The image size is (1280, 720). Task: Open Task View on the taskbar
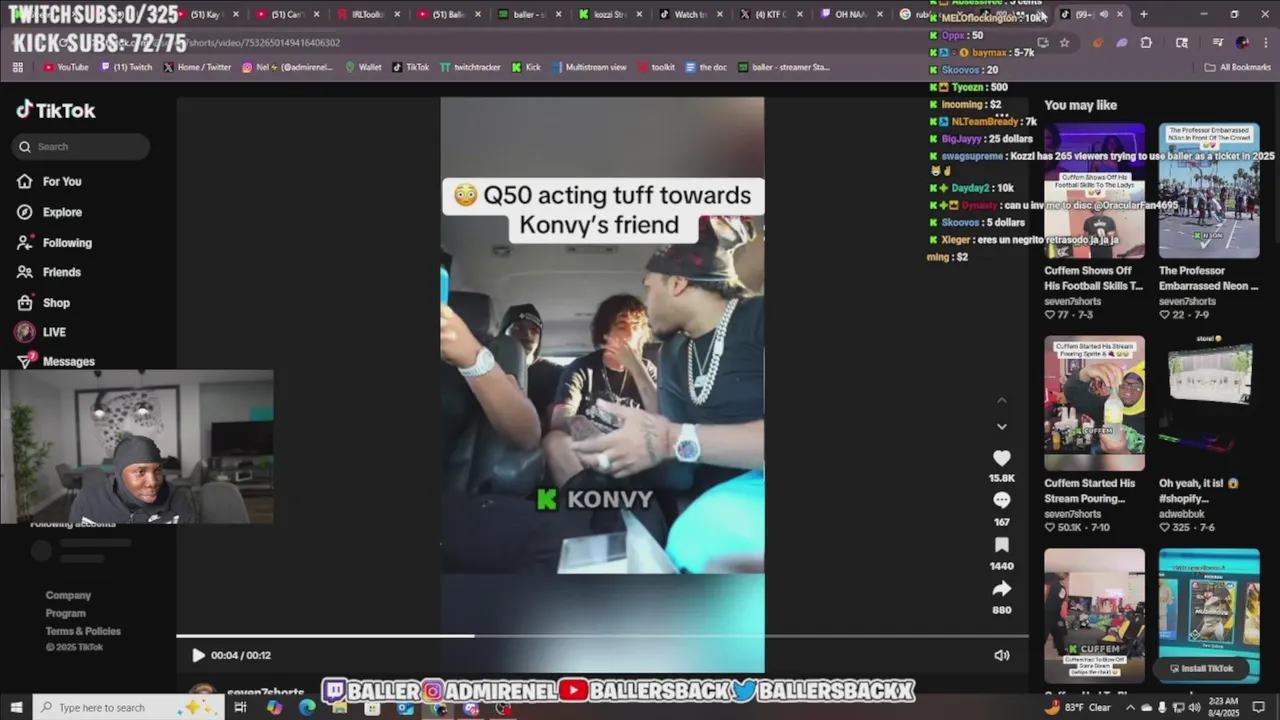(240, 707)
